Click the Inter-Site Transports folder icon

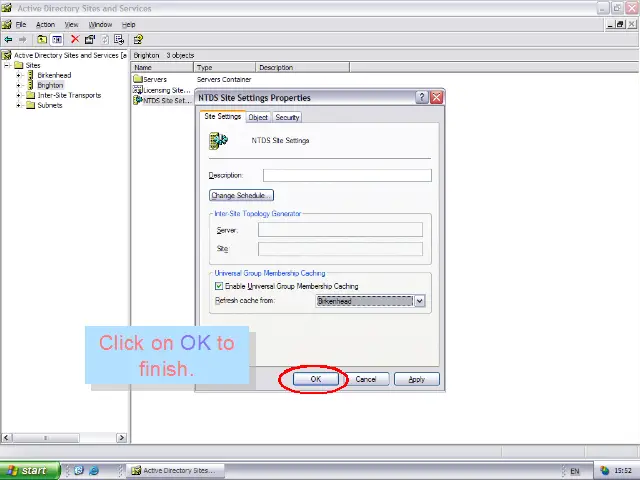coord(31,95)
